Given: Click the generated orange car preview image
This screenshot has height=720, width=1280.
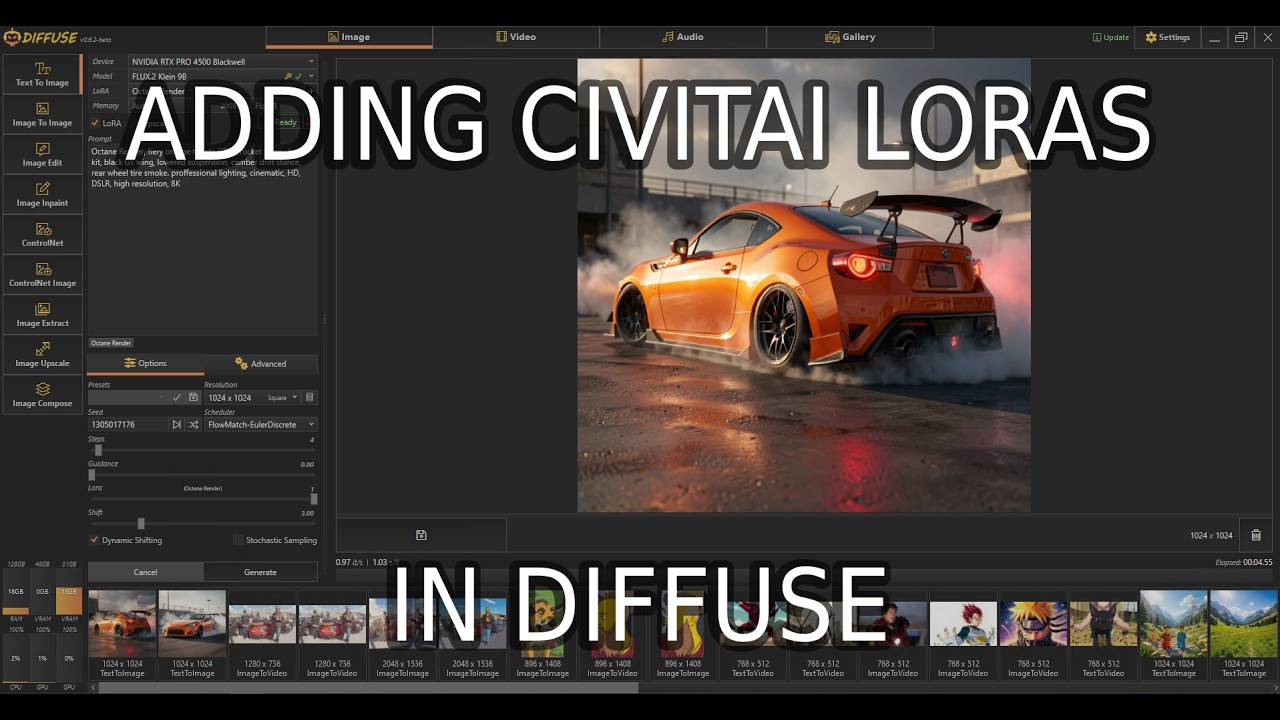Looking at the screenshot, I should pyautogui.click(x=804, y=285).
